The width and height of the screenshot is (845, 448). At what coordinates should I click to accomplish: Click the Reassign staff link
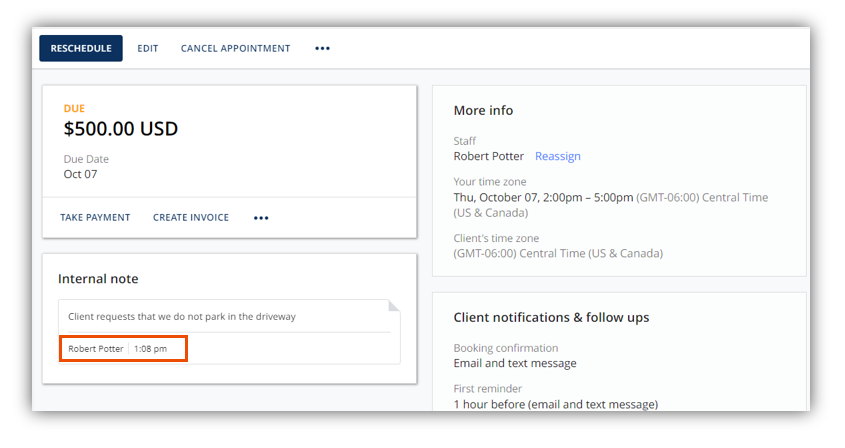pyautogui.click(x=558, y=156)
